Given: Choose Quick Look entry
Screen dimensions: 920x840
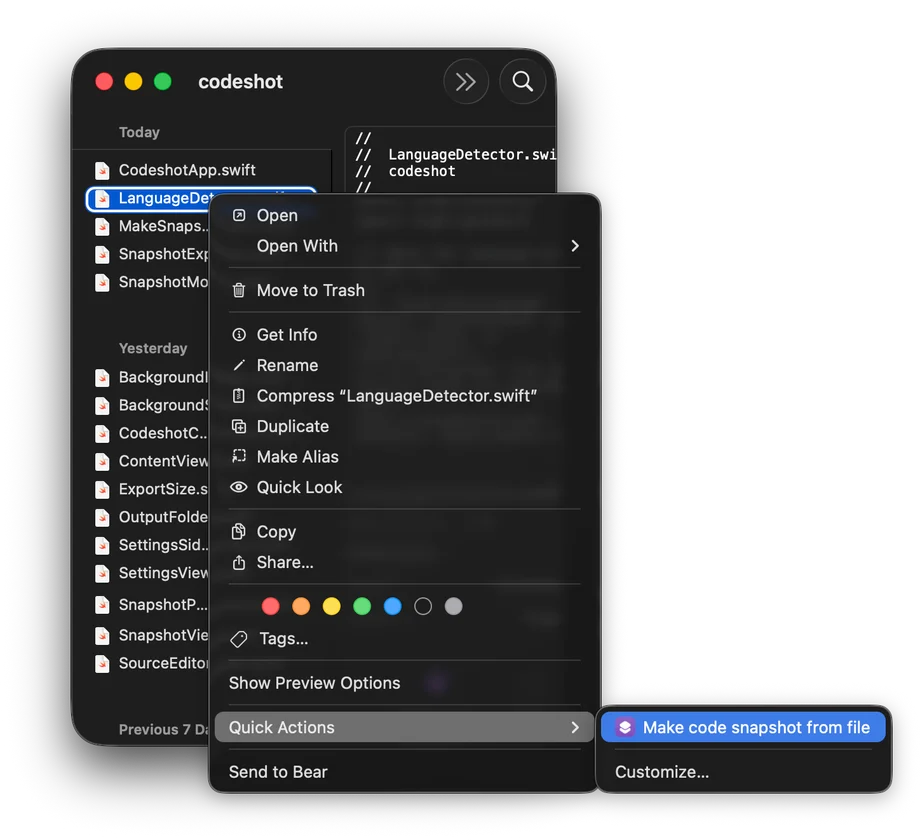Looking at the screenshot, I should point(404,487).
